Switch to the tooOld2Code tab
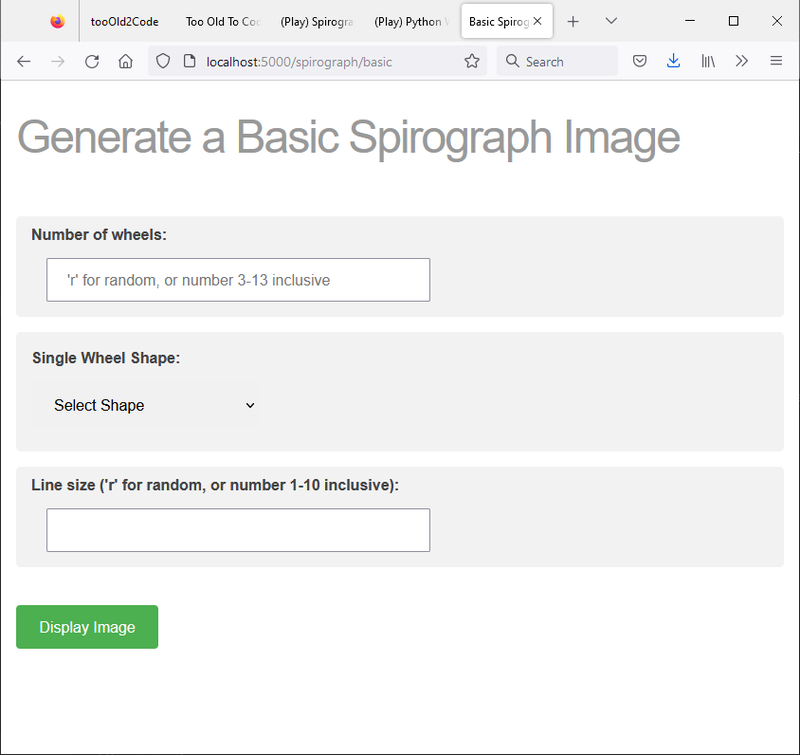Image resolution: width=800 pixels, height=755 pixels. pos(124,22)
